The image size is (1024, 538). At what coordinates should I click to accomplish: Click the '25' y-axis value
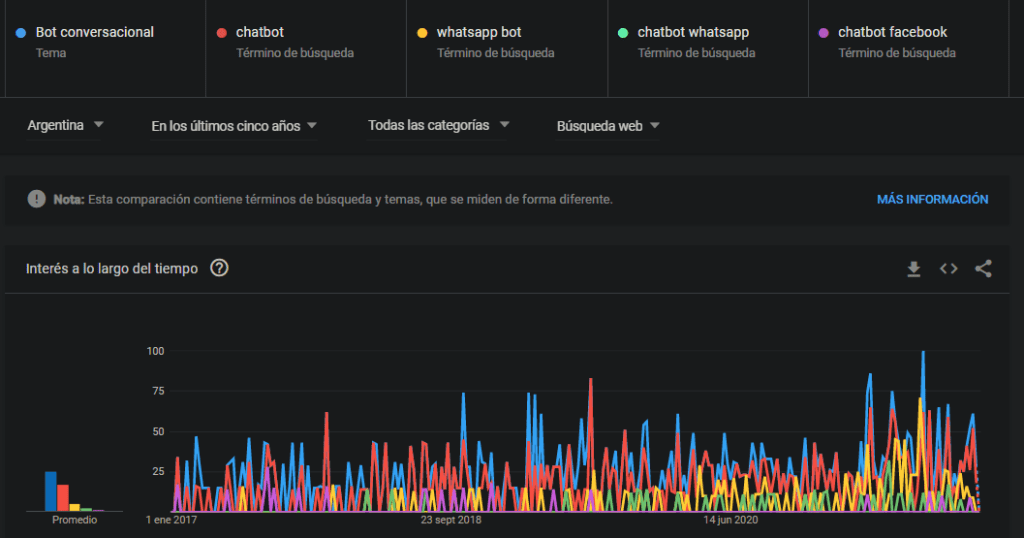(x=158, y=471)
